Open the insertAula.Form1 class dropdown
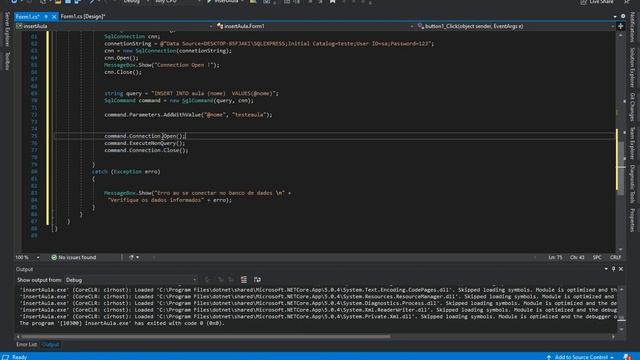 click(314, 26)
